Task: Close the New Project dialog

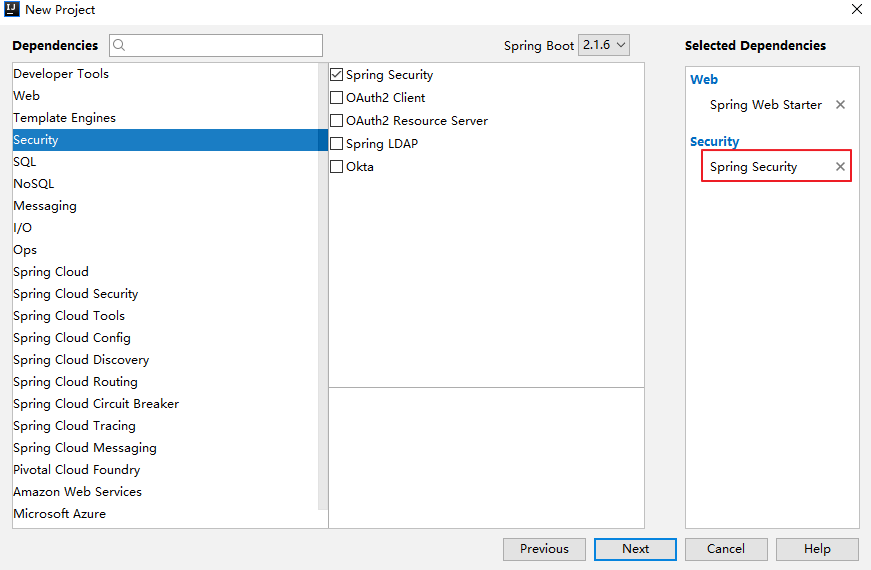Action: click(x=856, y=10)
